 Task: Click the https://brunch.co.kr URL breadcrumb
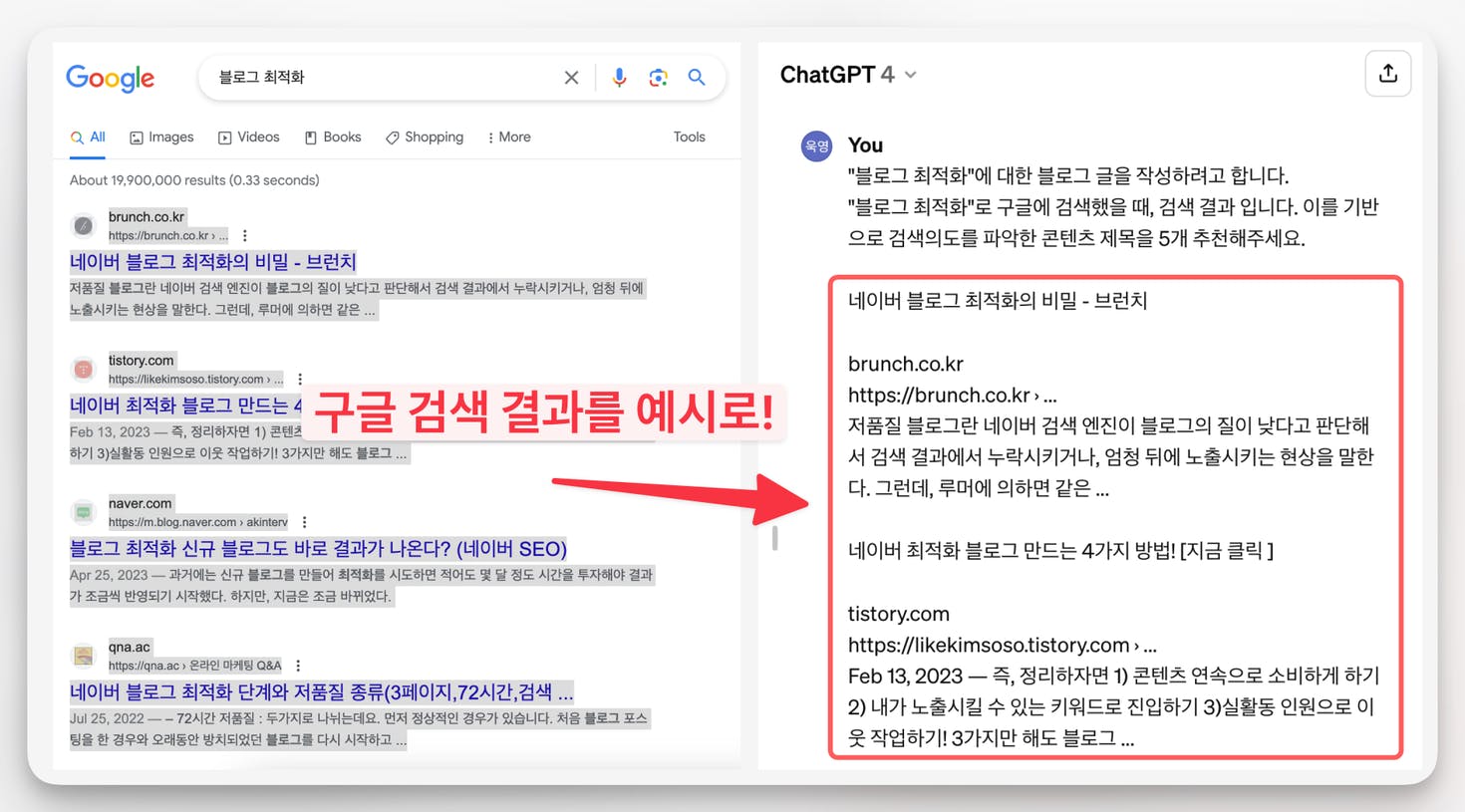click(167, 236)
